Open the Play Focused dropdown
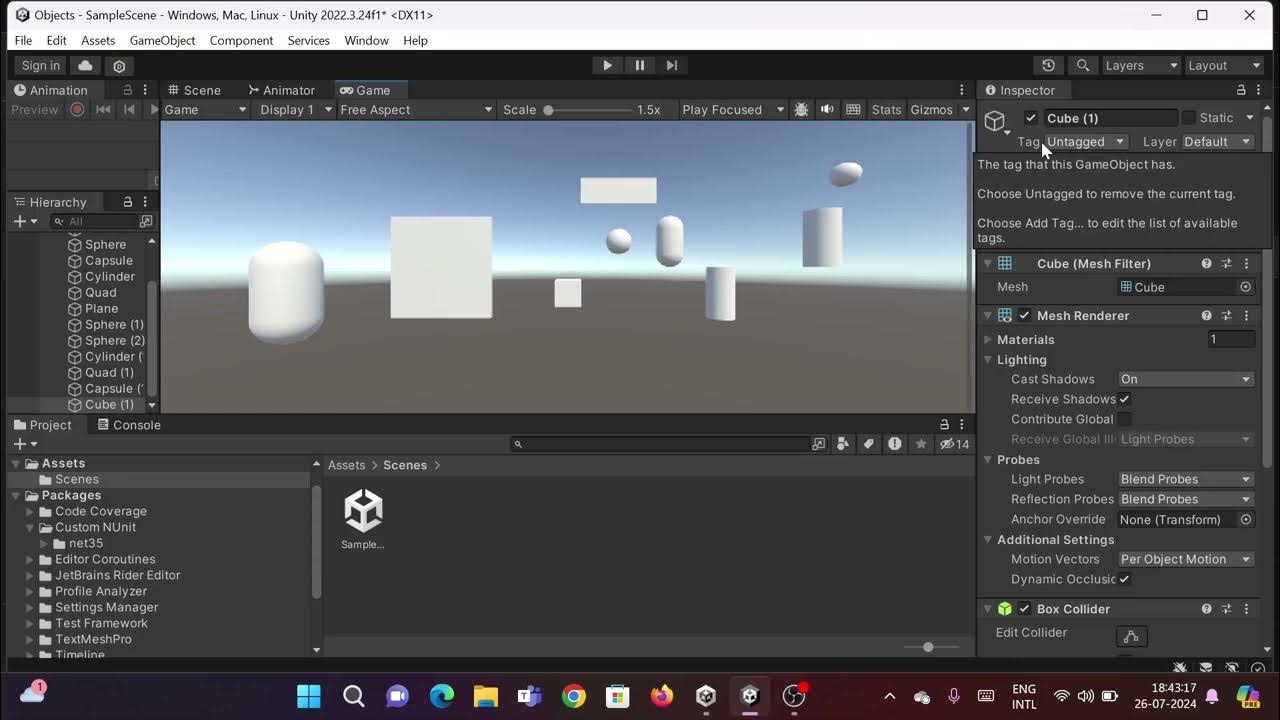 click(x=732, y=110)
